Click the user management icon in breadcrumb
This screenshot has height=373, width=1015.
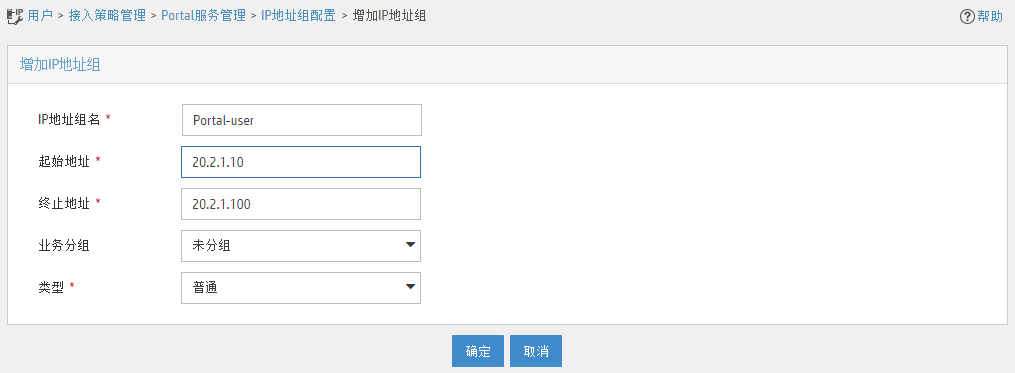point(14,16)
